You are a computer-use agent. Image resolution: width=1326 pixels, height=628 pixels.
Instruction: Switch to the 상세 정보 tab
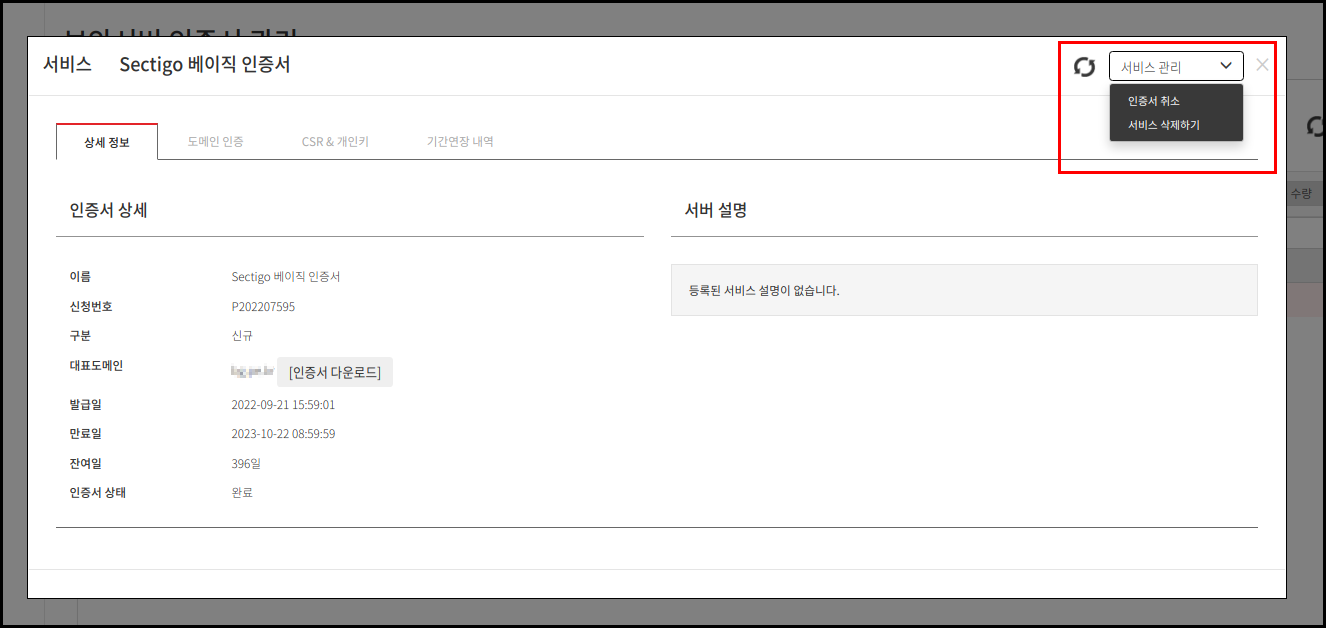click(107, 142)
